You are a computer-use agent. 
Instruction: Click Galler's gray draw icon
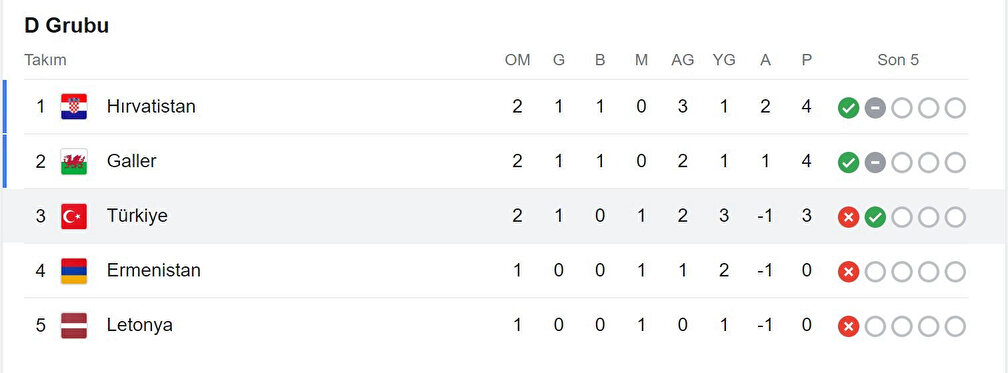[x=875, y=163]
